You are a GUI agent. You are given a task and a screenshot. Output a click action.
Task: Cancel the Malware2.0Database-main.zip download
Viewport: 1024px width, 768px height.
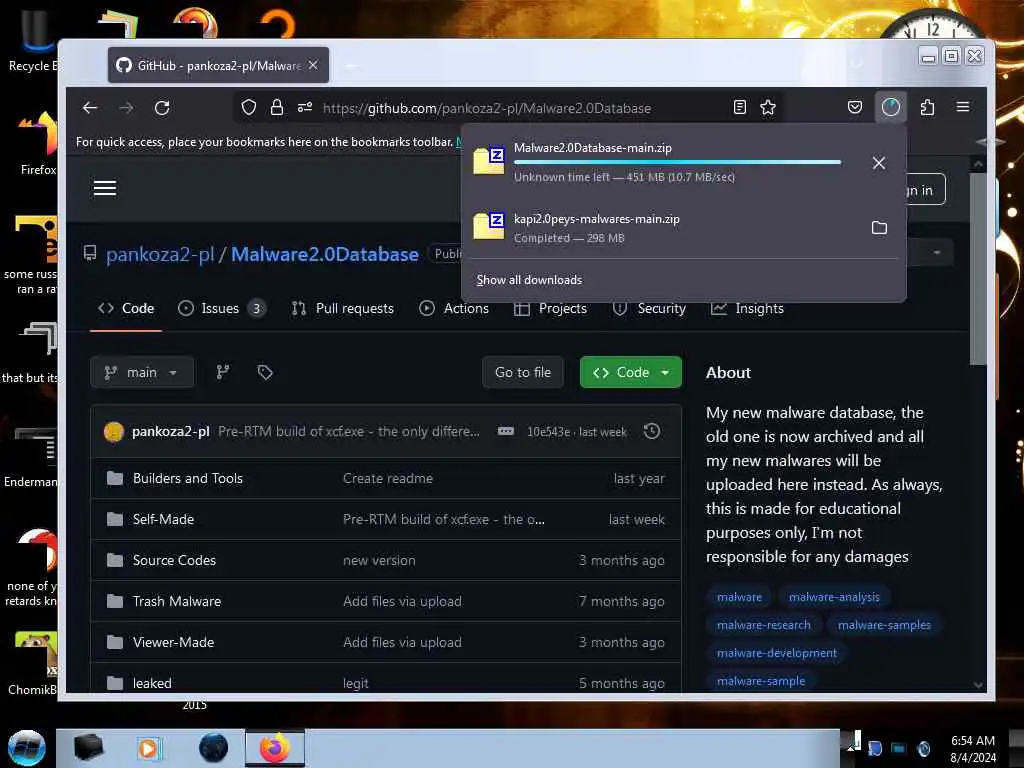(x=879, y=163)
